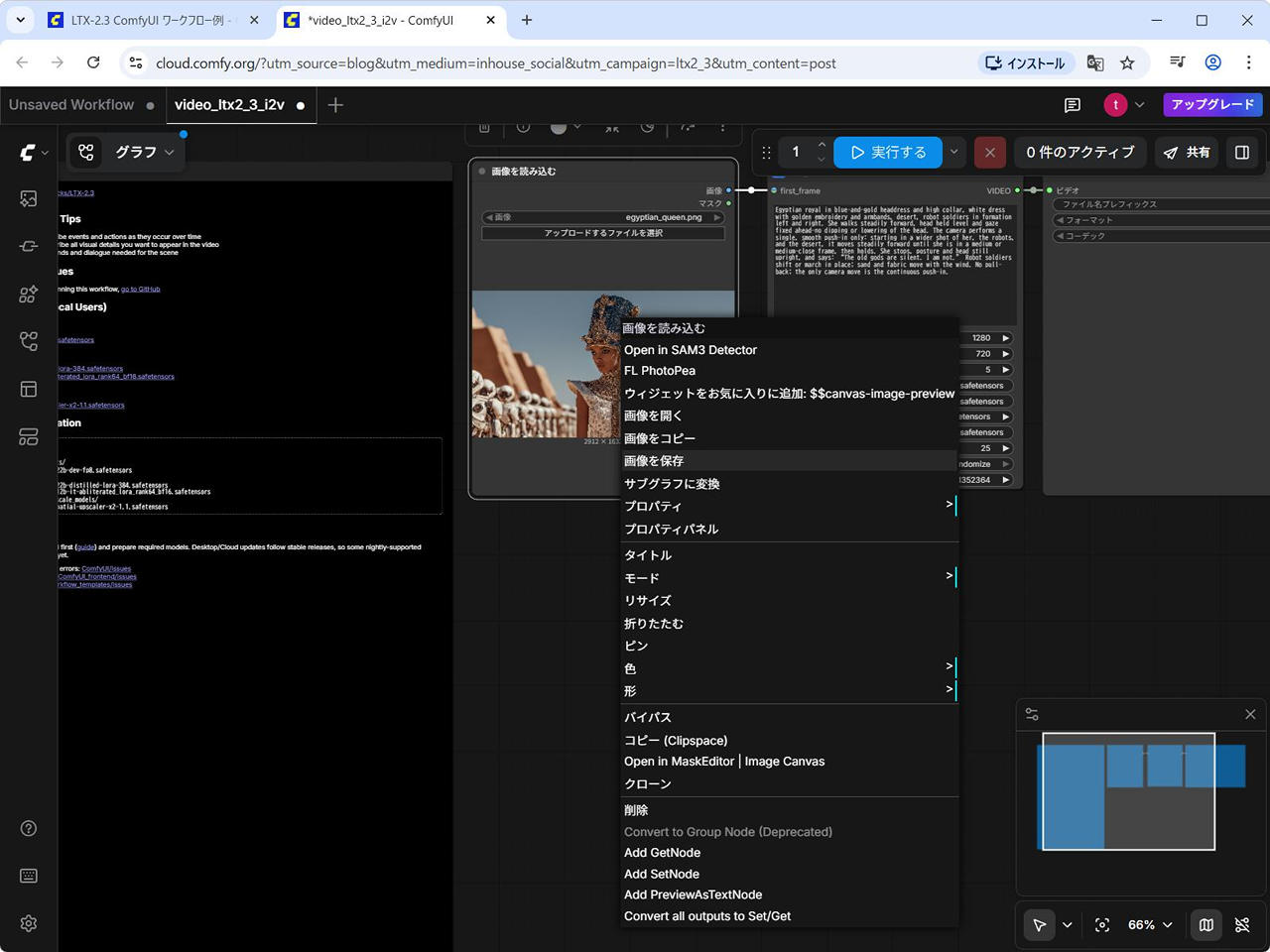Open dropdown arrow beside 実行する button

point(954,152)
